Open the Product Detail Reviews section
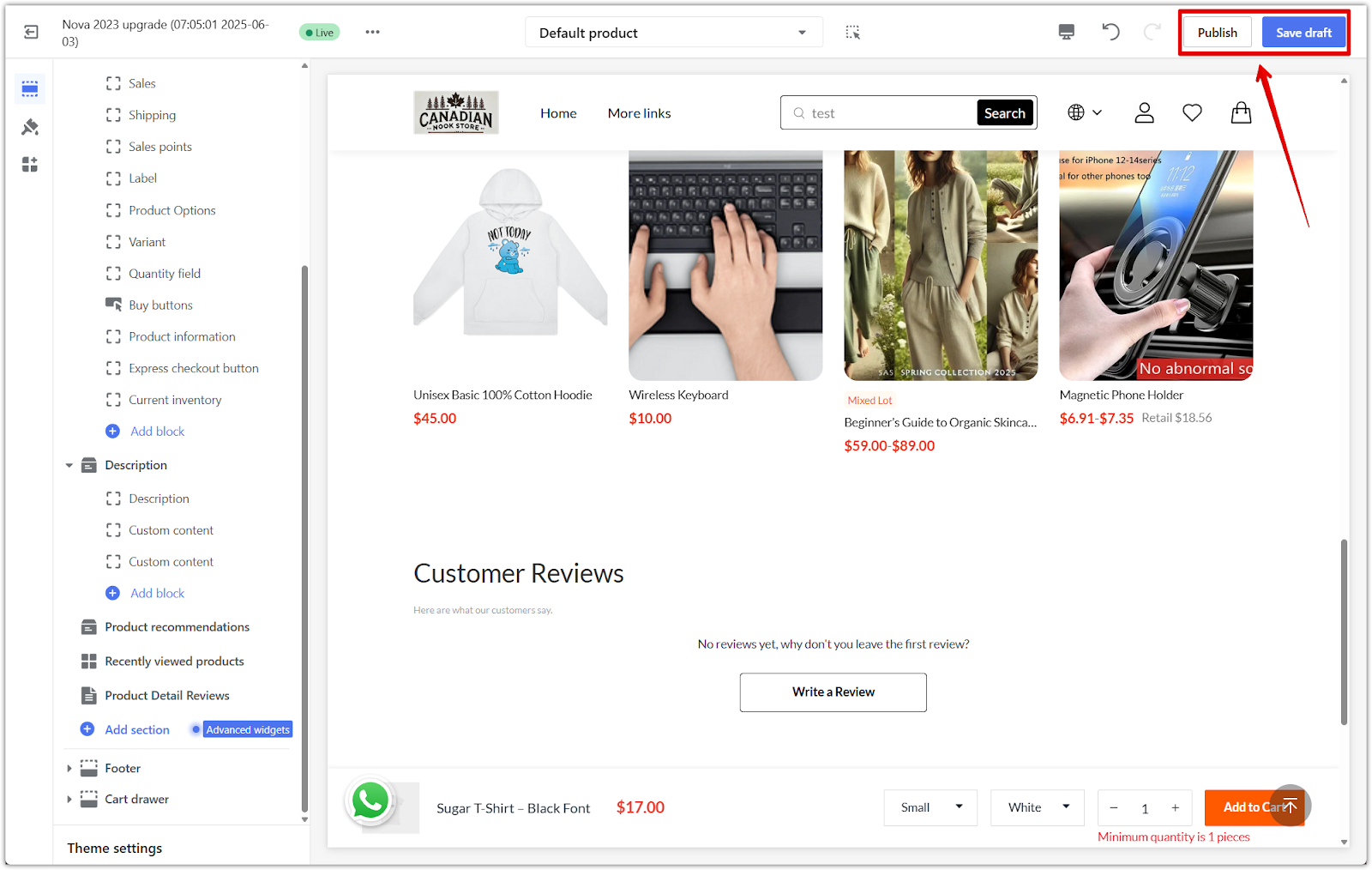This screenshot has height=870, width=1372. pyautogui.click(x=167, y=696)
